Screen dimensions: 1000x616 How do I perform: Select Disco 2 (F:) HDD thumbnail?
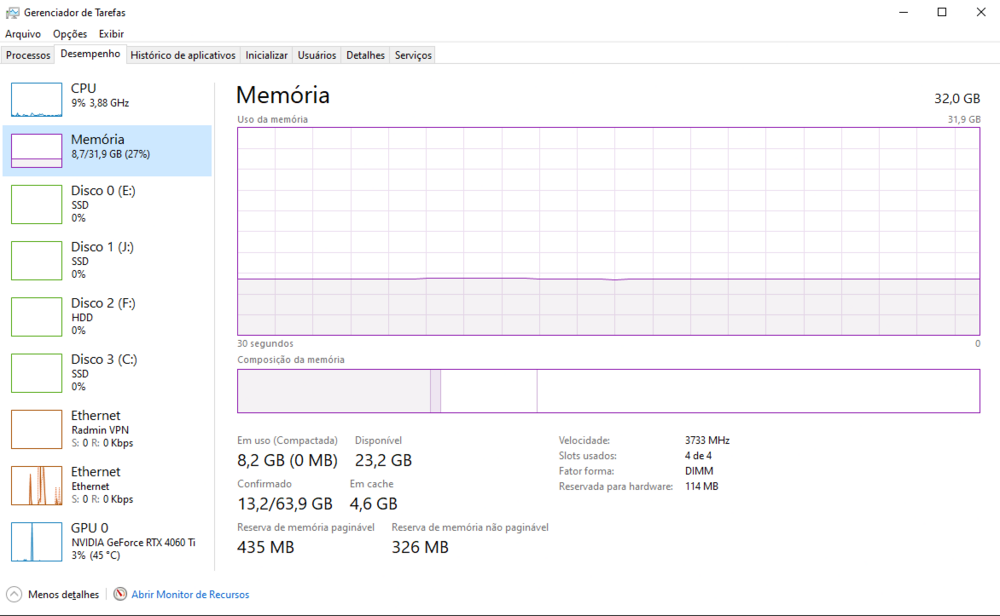coord(36,316)
